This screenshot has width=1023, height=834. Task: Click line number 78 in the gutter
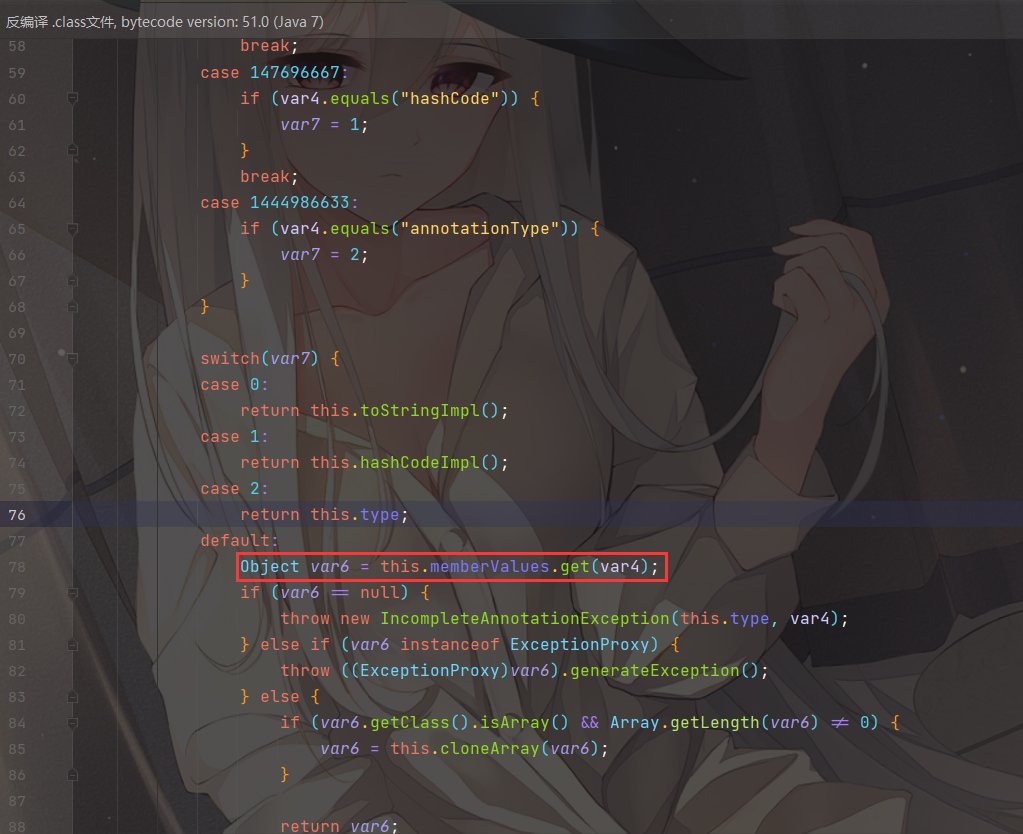pos(17,567)
